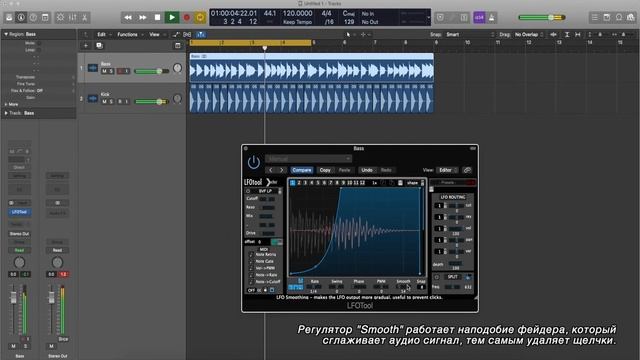Open the plugin preset dropdown
The width and height of the screenshot is (640, 360).
308,158
